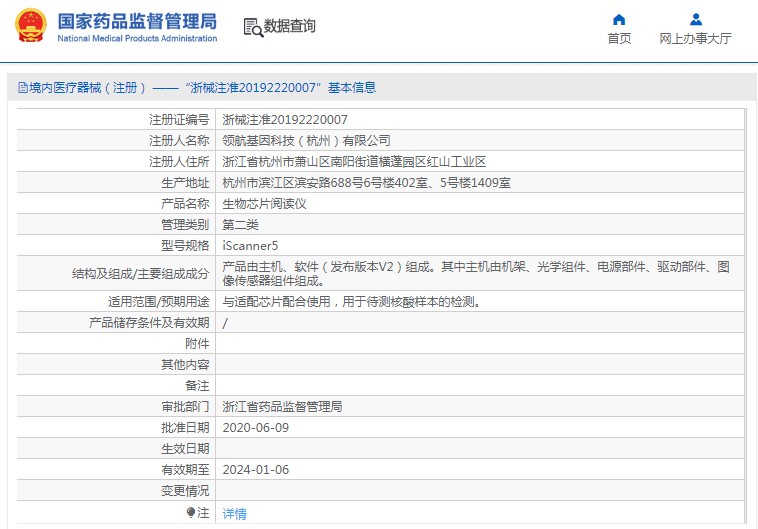
Task: Click the 型号规格 row label
Action: (185, 246)
